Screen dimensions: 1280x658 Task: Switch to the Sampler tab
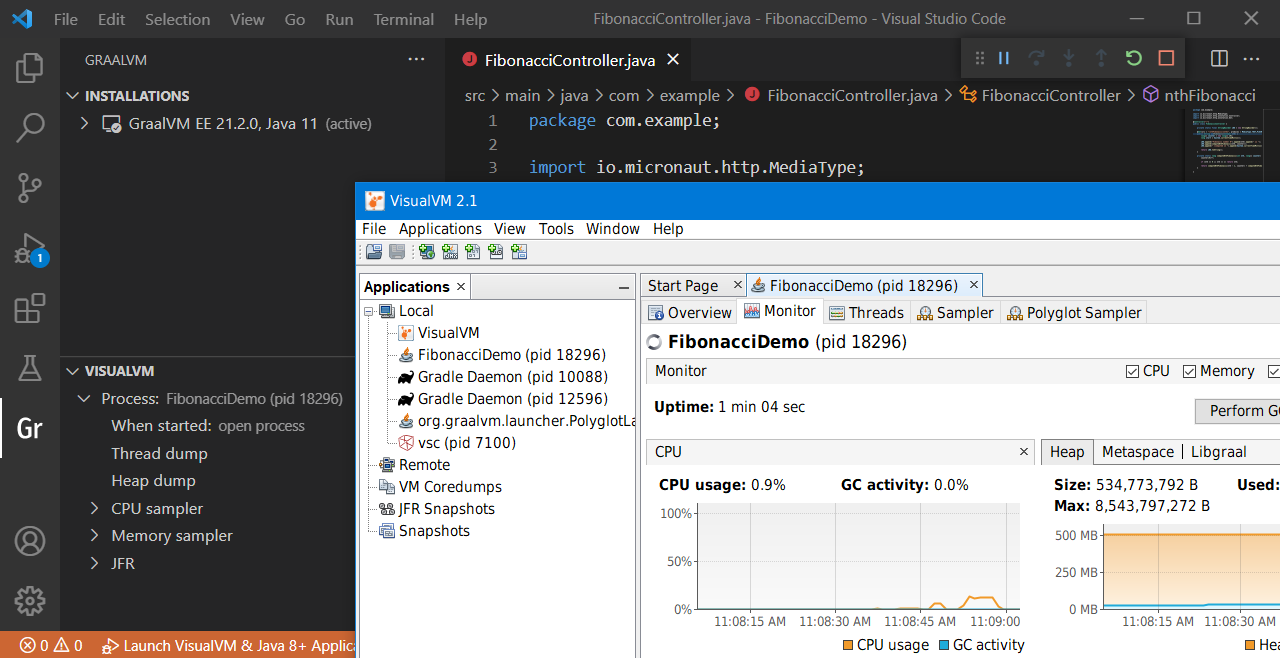tap(955, 313)
